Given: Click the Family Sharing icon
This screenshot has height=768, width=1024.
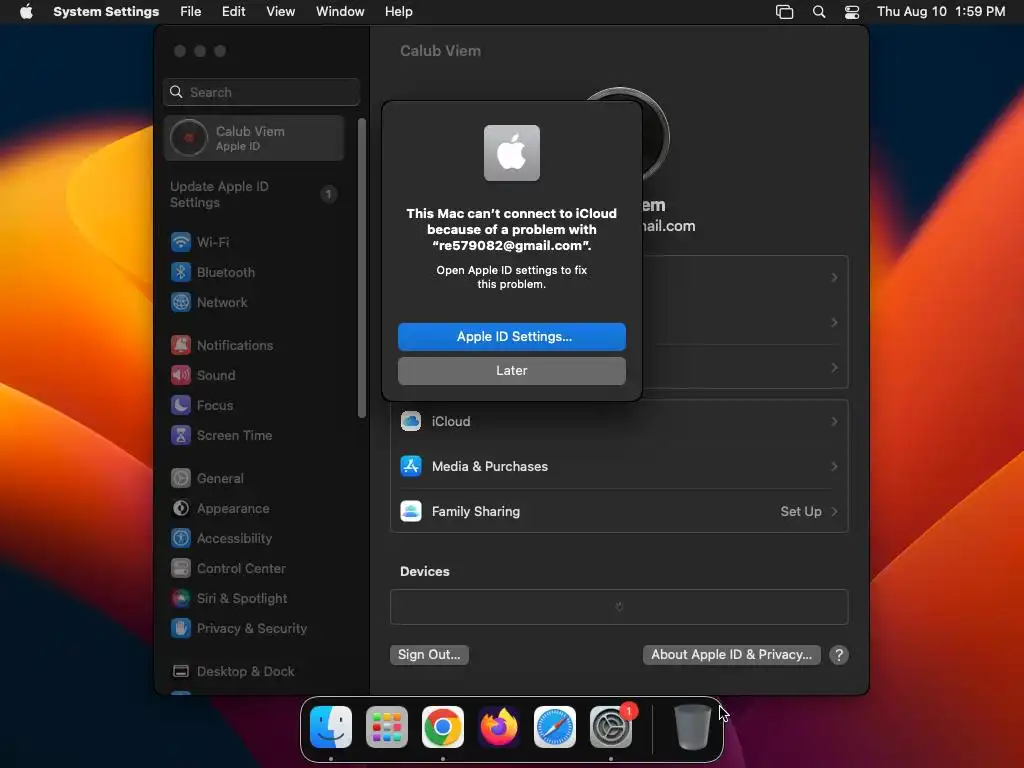Looking at the screenshot, I should point(411,511).
